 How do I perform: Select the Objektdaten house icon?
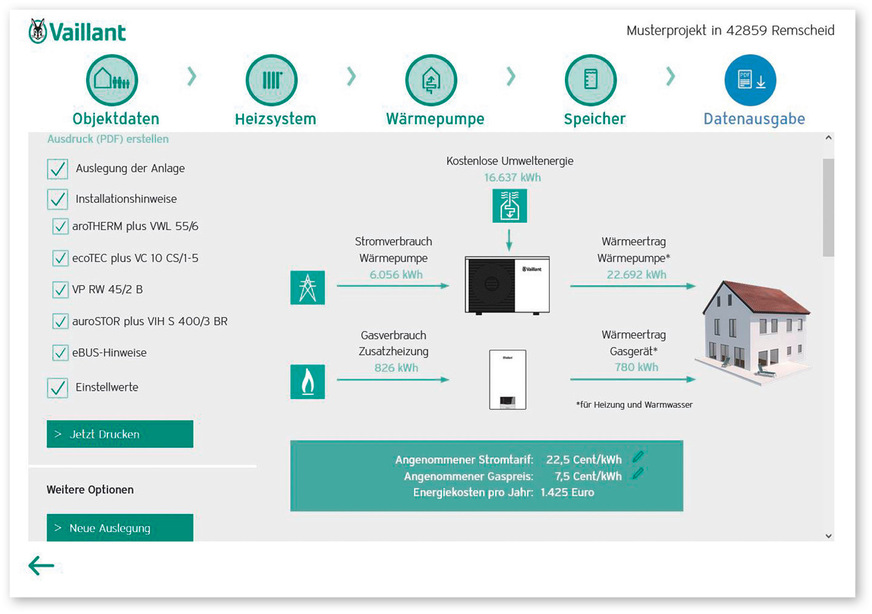111,79
